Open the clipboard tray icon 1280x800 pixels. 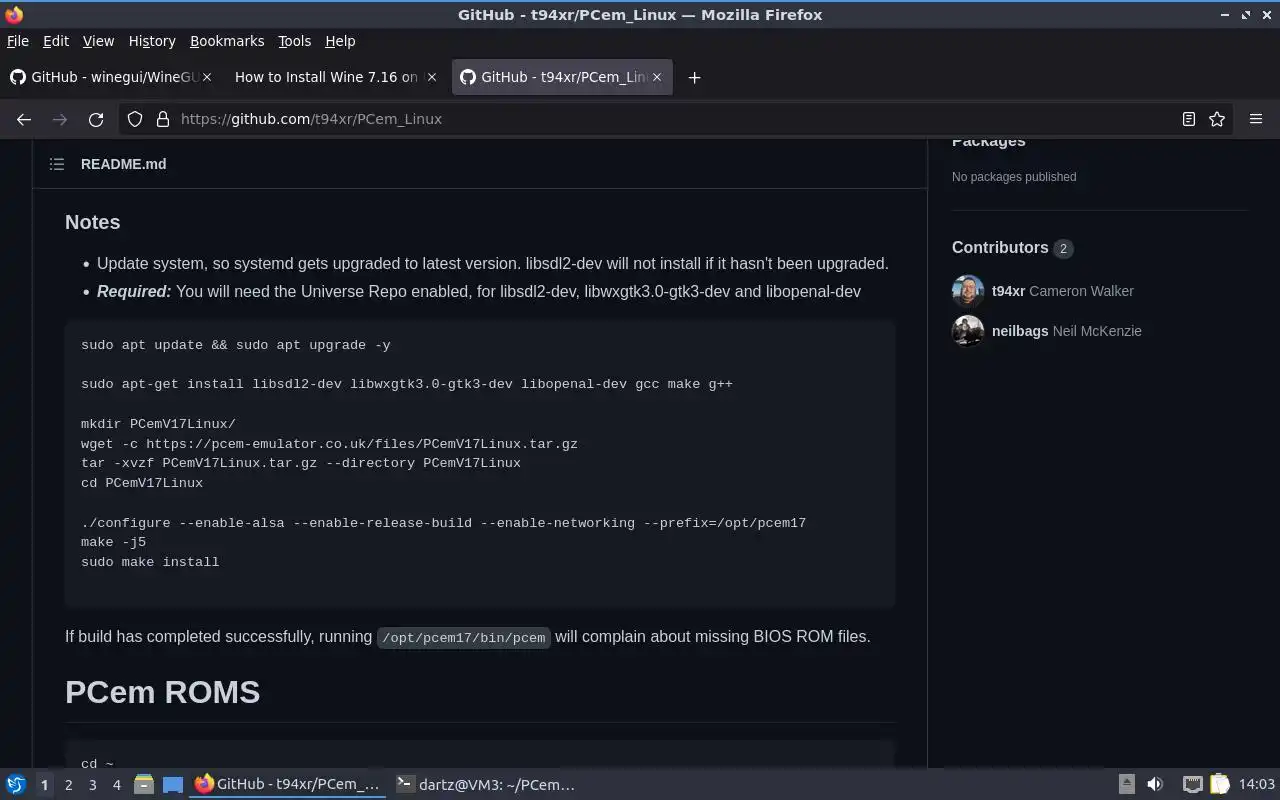[x=1219, y=785]
